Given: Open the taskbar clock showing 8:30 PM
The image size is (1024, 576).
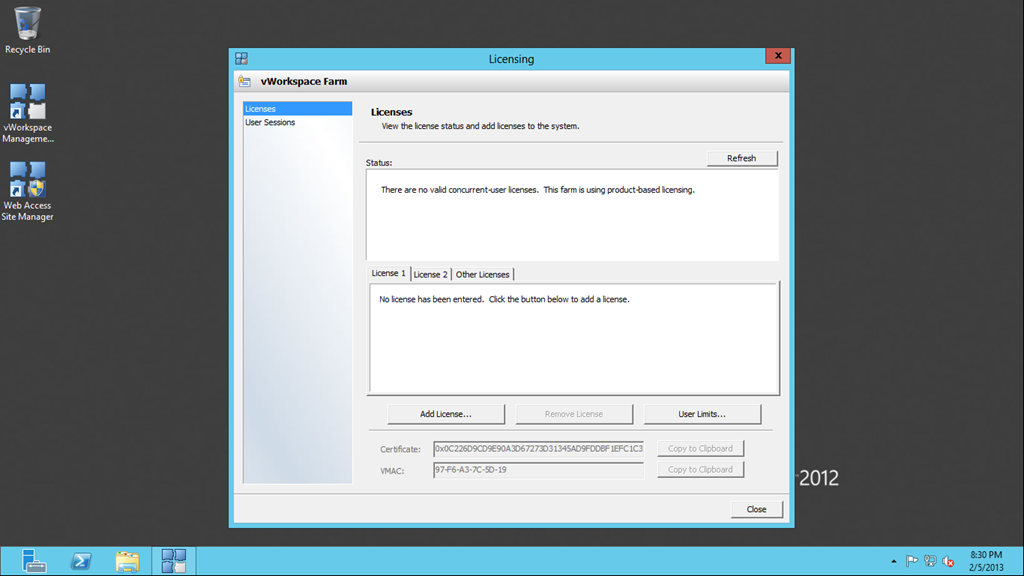Looking at the screenshot, I should (x=986, y=561).
